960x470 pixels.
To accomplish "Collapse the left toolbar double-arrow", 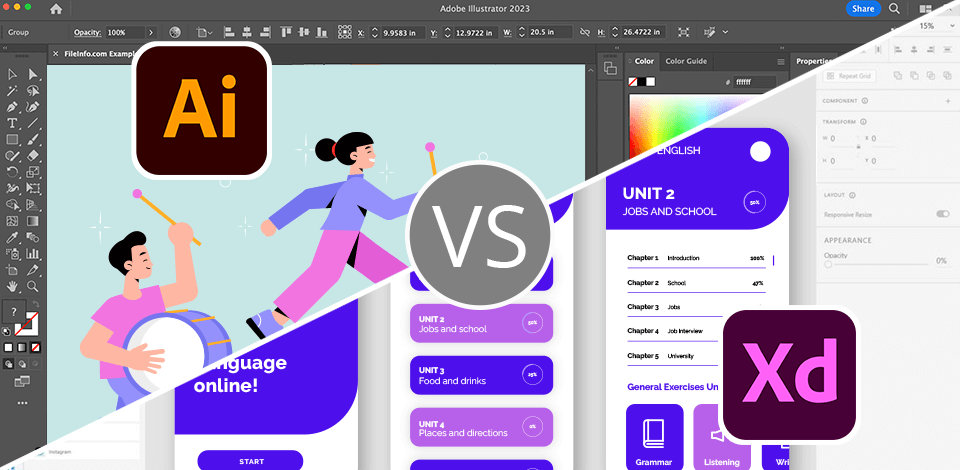I will click(5, 48).
